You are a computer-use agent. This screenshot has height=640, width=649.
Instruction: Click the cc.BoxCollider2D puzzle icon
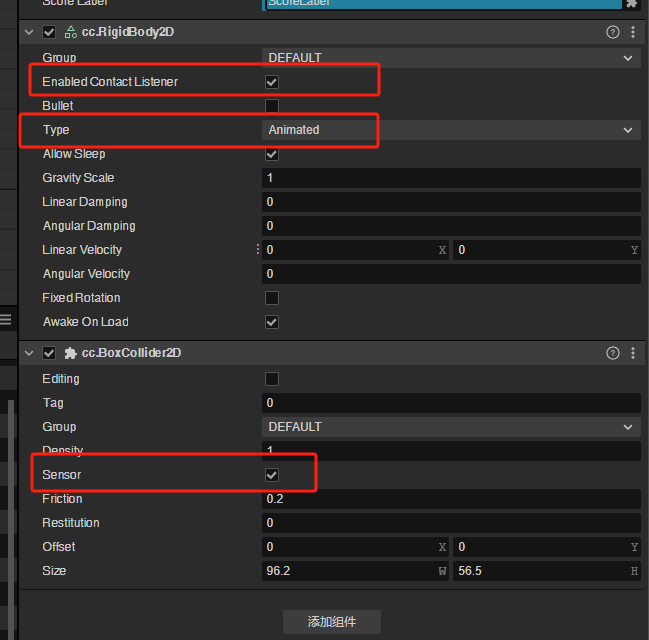point(72,353)
